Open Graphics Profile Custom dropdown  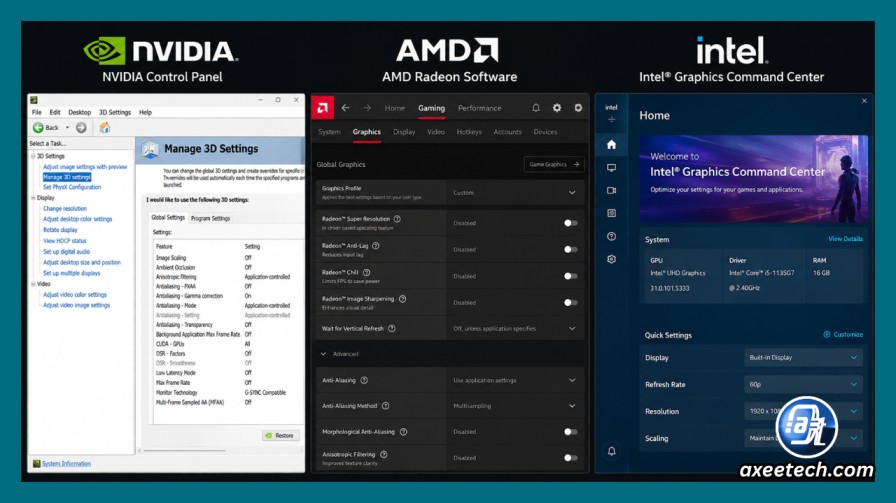click(515, 193)
